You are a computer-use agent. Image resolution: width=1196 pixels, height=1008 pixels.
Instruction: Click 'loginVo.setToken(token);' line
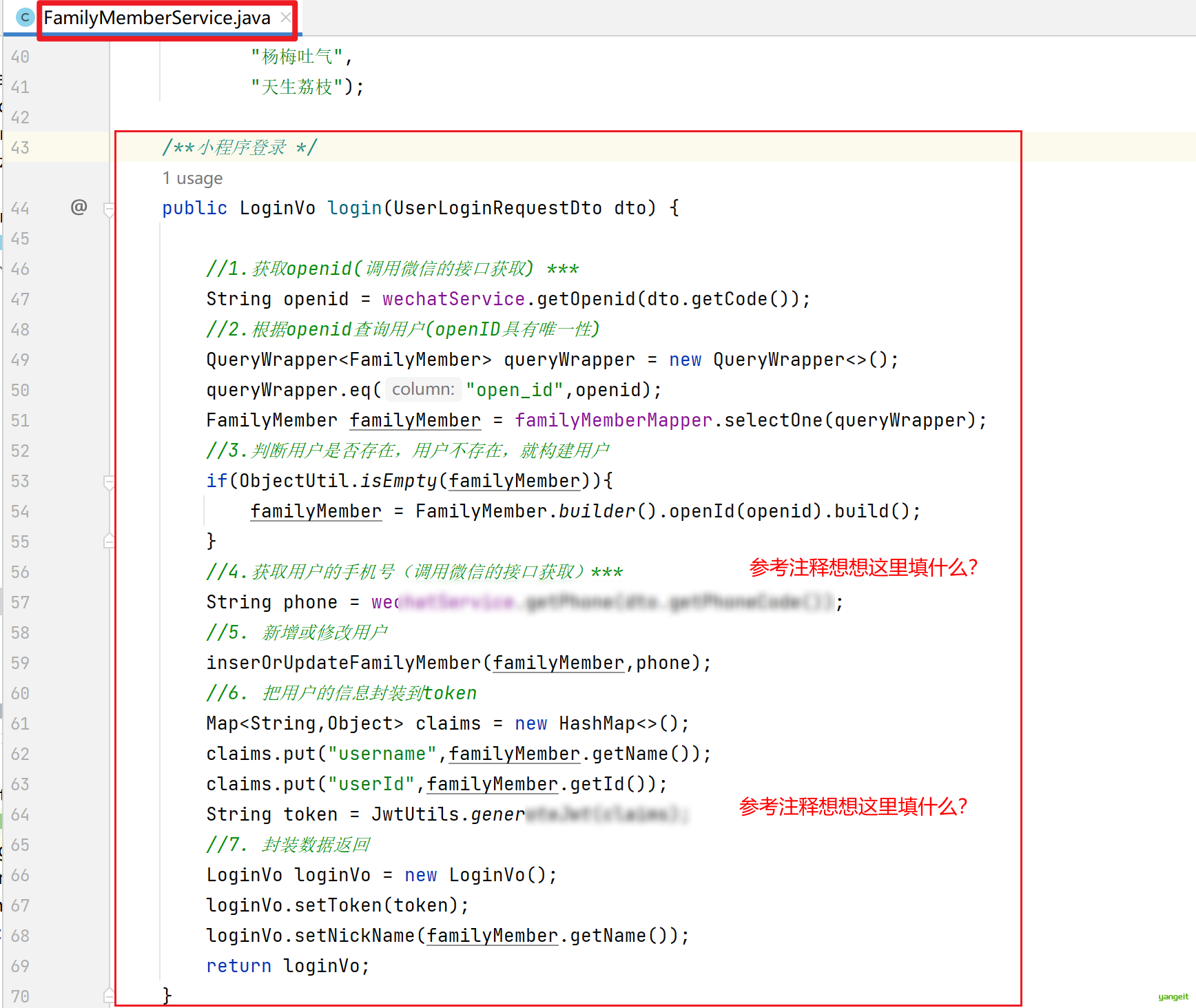338,905
